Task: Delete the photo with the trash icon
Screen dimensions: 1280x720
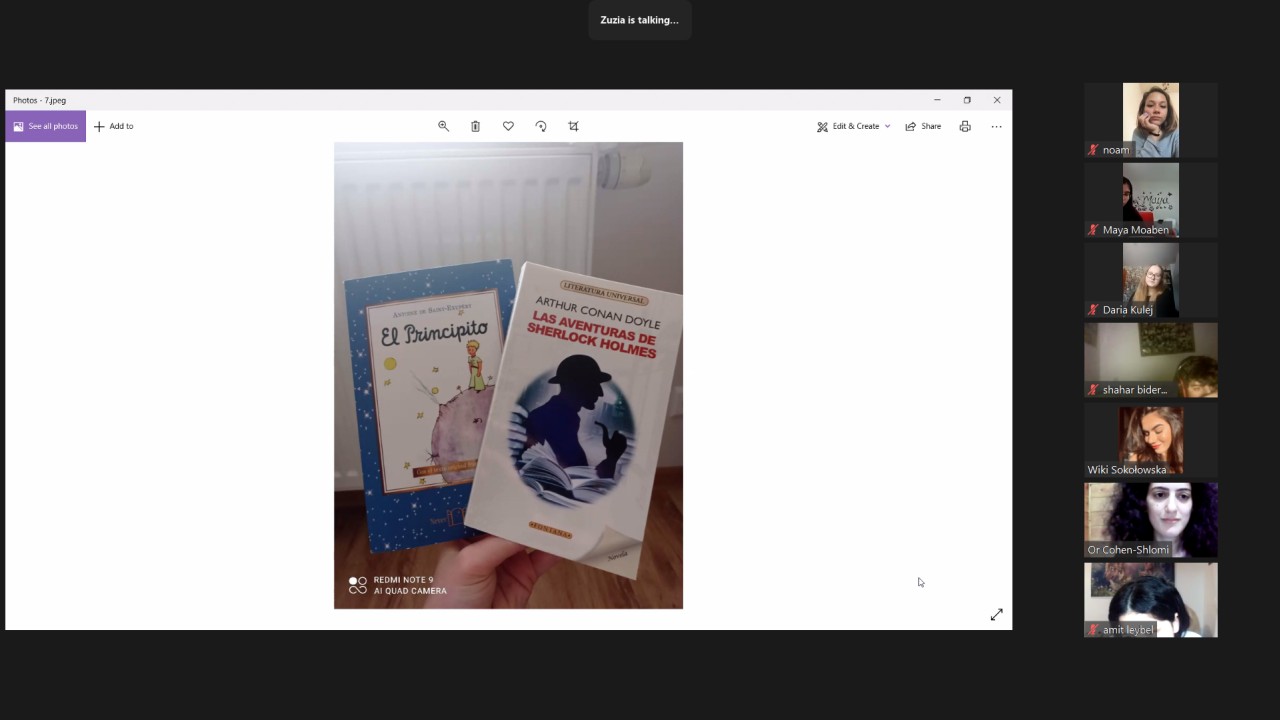Action: (475, 126)
